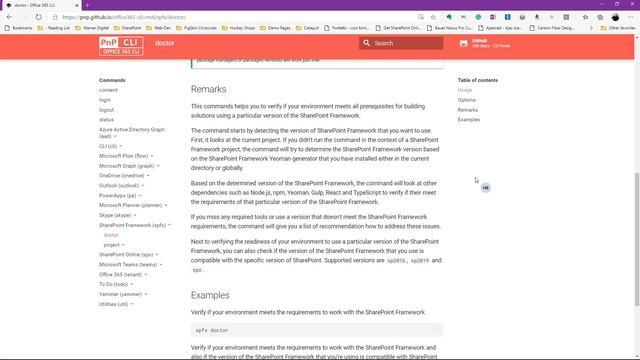Open the consent command page
Screen dimensions: 640x360
click(108, 90)
